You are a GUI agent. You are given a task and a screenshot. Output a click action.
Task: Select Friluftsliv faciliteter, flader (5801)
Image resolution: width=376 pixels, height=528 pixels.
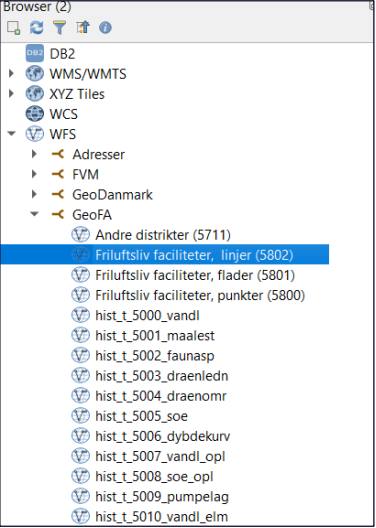pyautogui.click(x=195, y=275)
